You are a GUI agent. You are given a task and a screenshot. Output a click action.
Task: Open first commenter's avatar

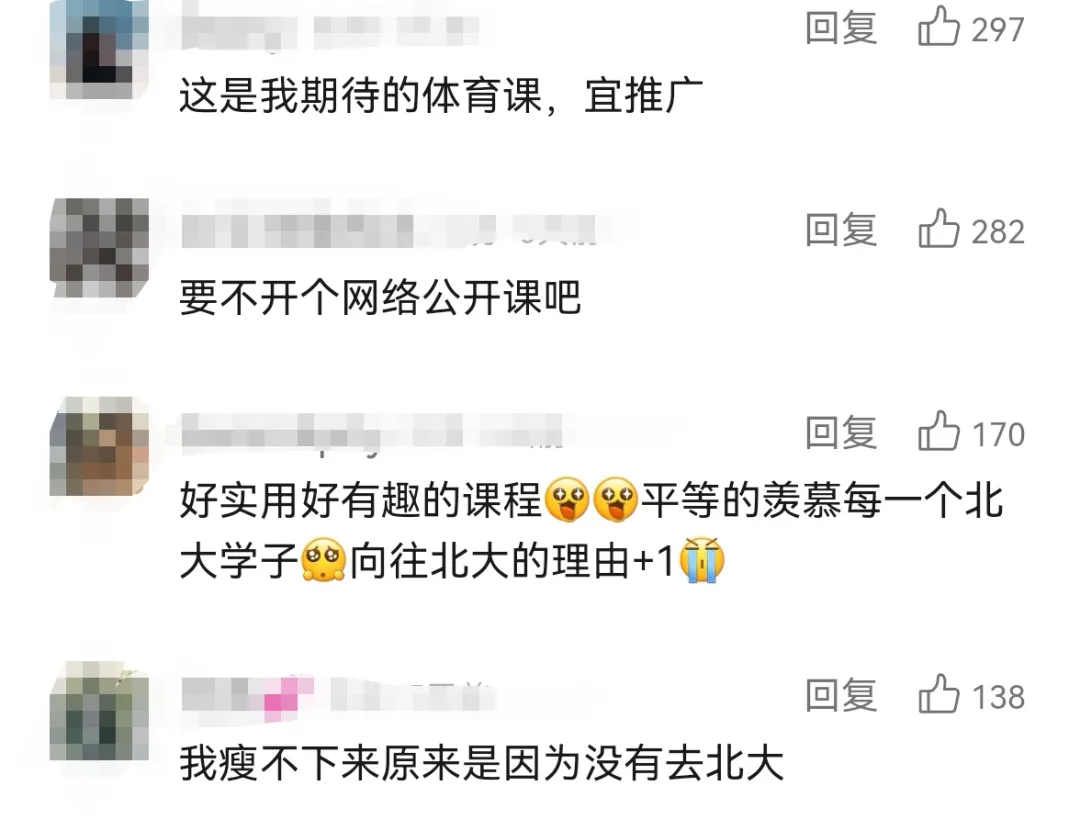[99, 50]
